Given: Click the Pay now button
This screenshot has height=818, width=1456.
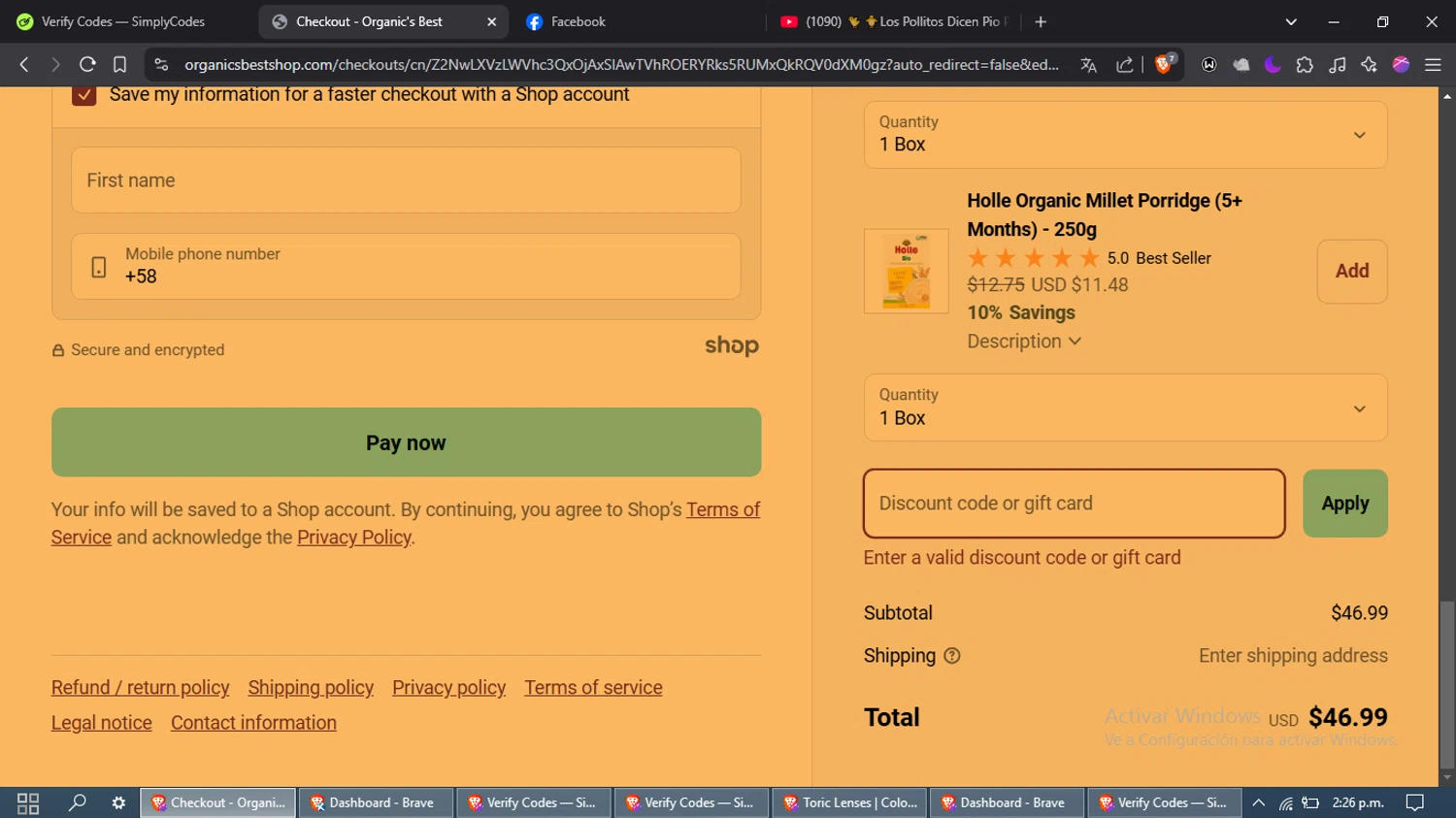Looking at the screenshot, I should (x=406, y=442).
